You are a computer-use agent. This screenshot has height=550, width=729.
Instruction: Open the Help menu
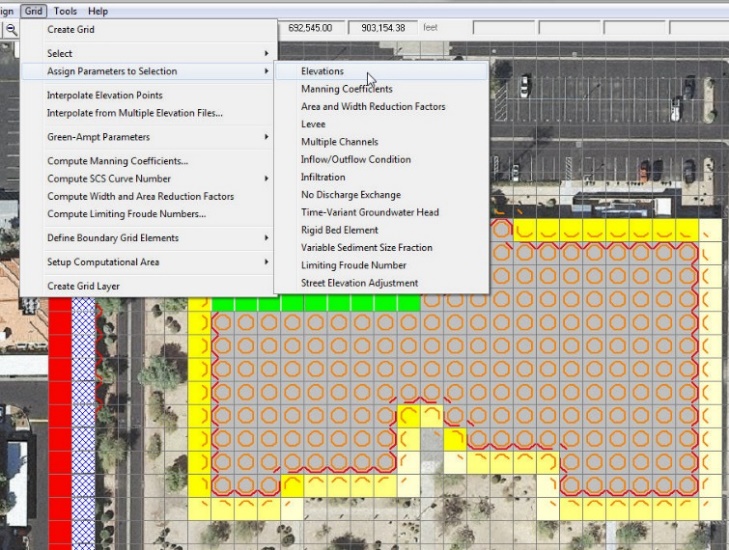[98, 11]
